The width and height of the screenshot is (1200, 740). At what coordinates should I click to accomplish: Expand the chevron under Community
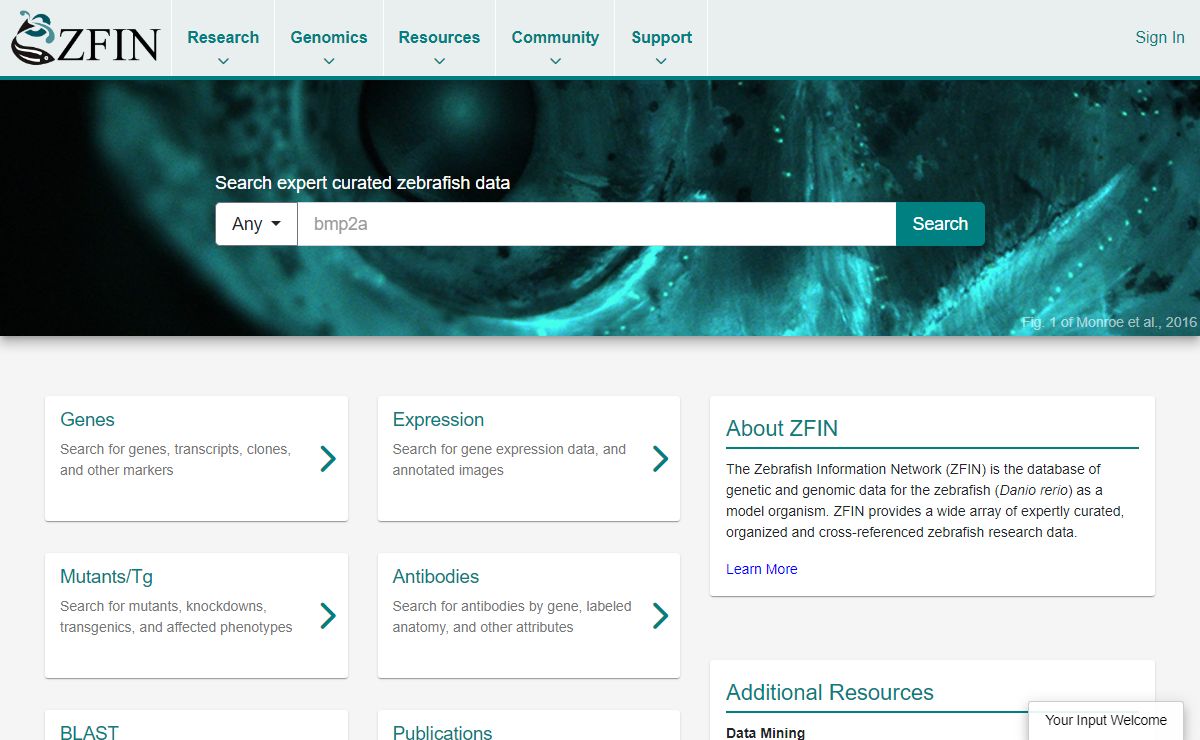[555, 61]
